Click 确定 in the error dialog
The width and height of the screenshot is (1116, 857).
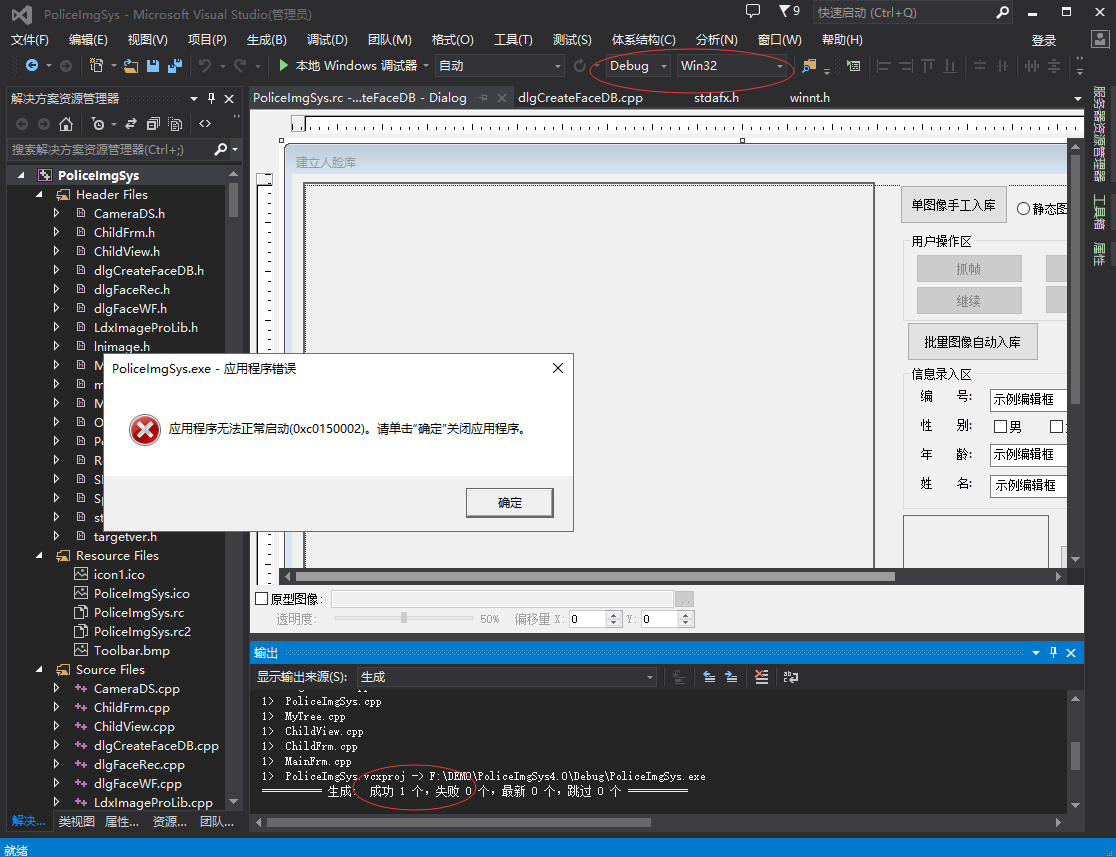click(x=510, y=503)
